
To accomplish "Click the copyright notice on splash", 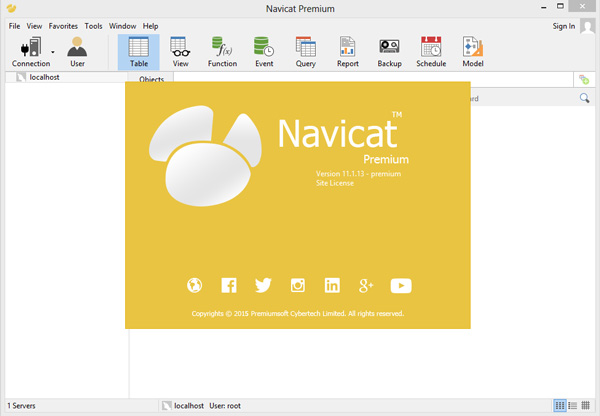I will pyautogui.click(x=298, y=313).
